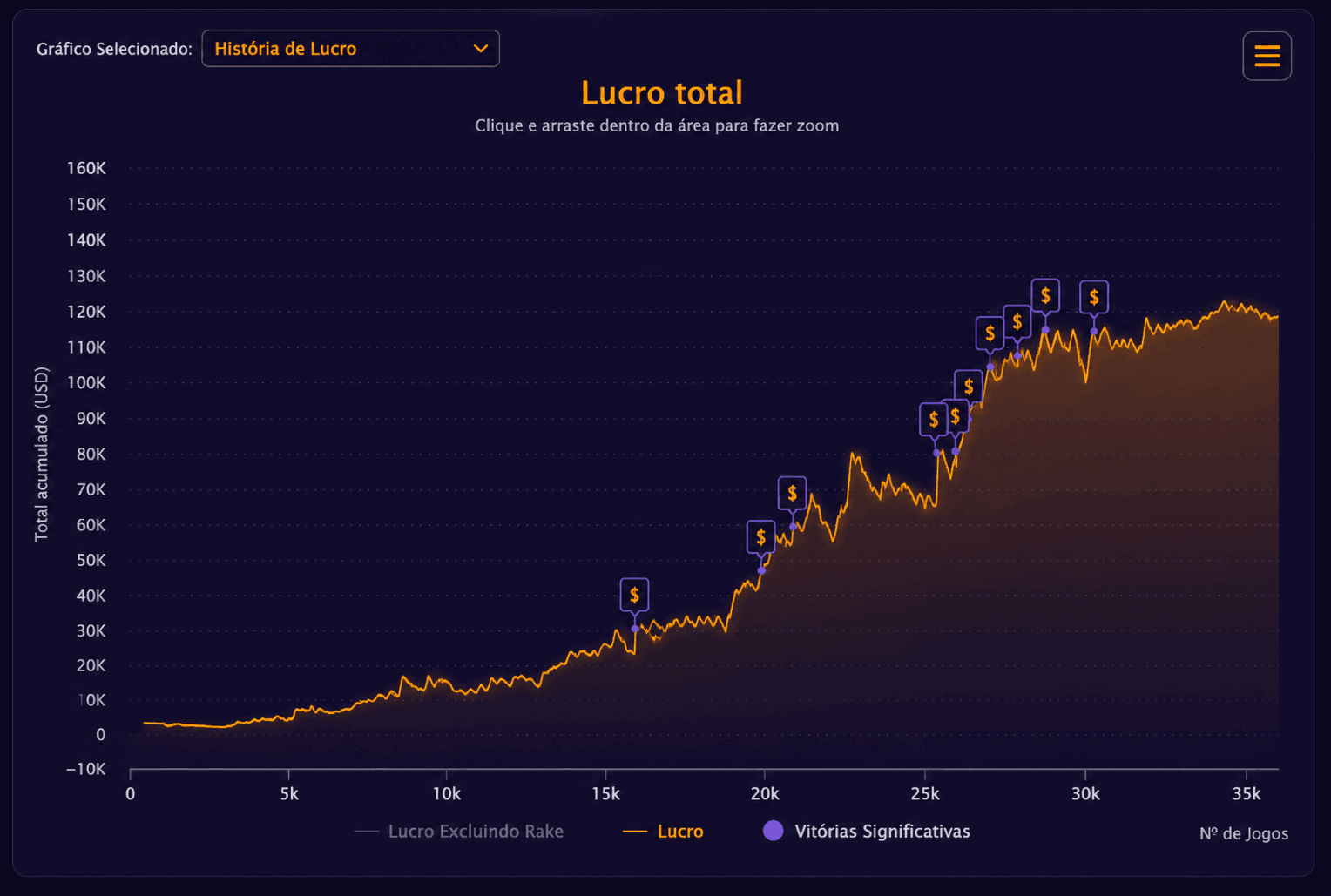Toggle the orange Lucro legend series
1331x896 pixels.
coord(663,832)
